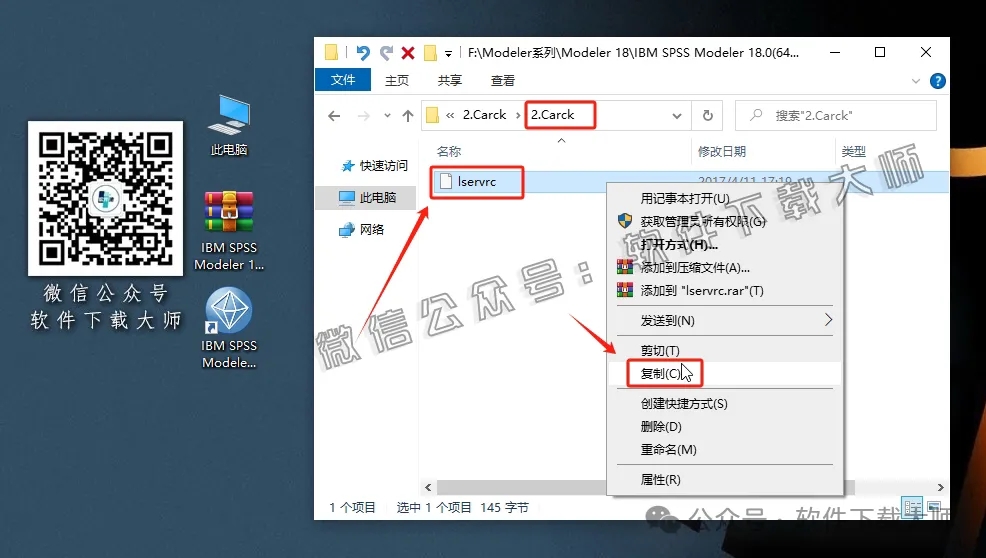This screenshot has height=558, width=986.
Task: Click the address breadcrumb double chevron
Action: tap(450, 115)
